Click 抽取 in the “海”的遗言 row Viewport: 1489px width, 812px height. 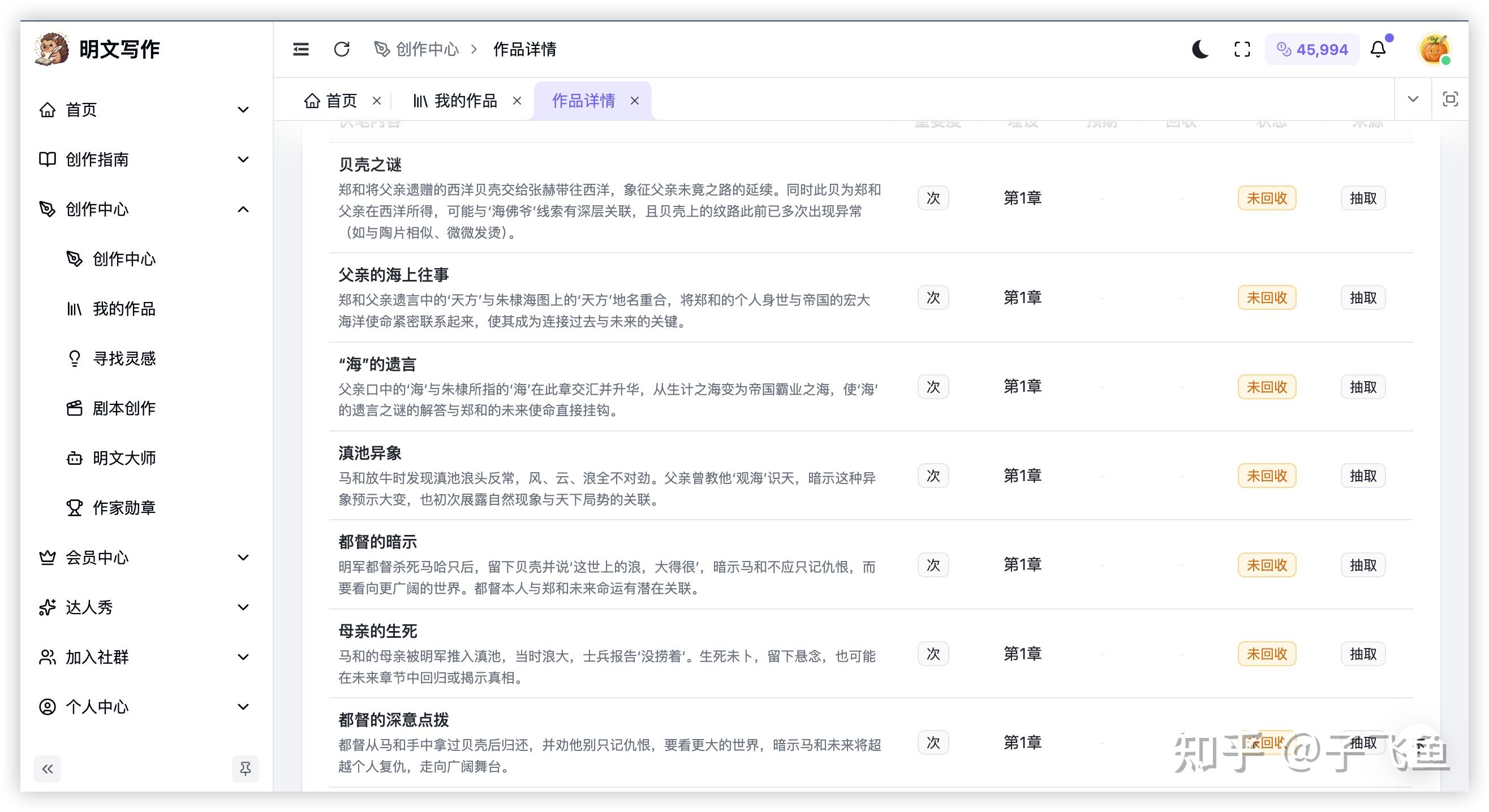(x=1362, y=386)
